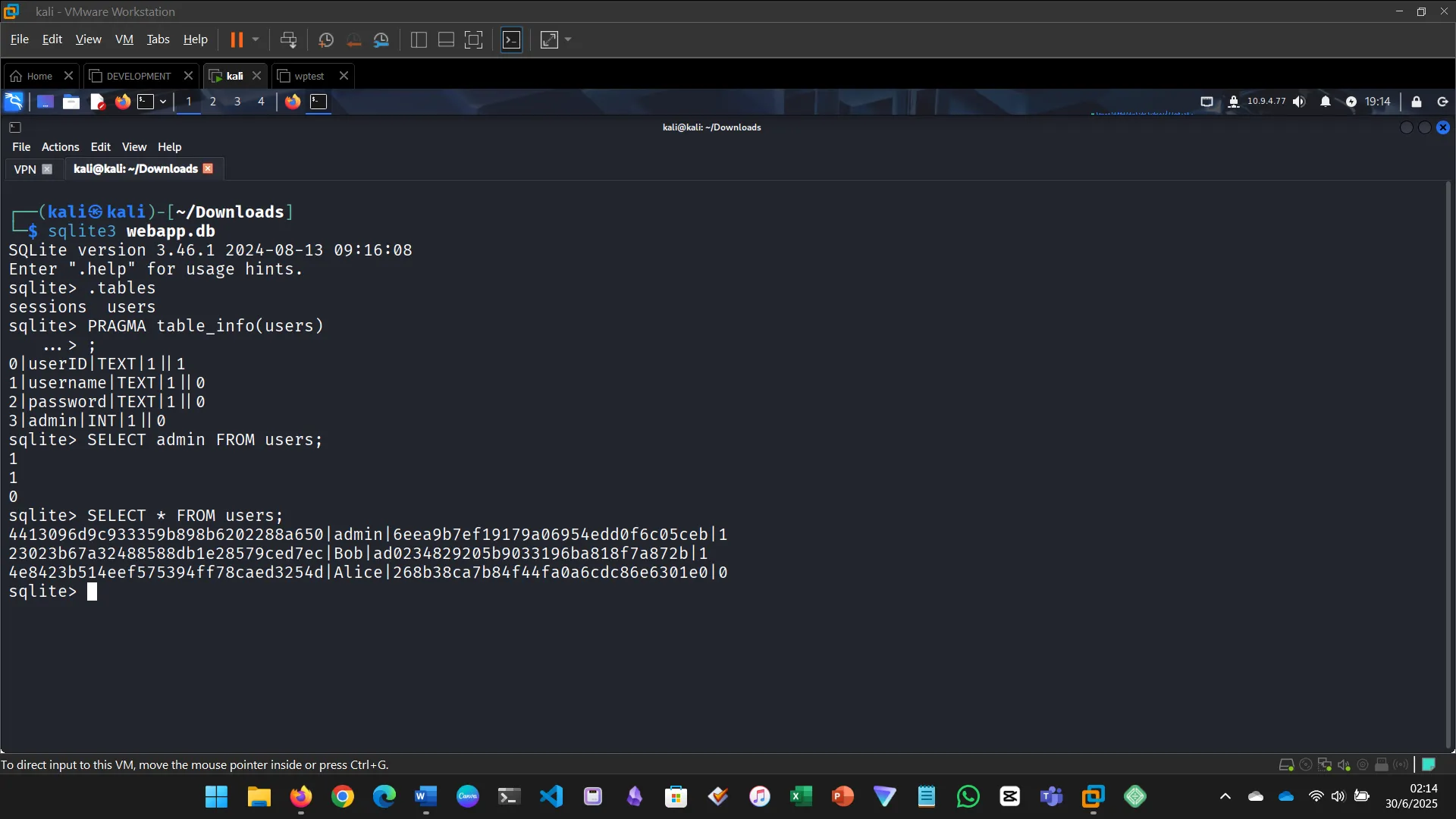1456x819 pixels.
Task: Launch the Kali file manager from the panel
Action: (71, 101)
